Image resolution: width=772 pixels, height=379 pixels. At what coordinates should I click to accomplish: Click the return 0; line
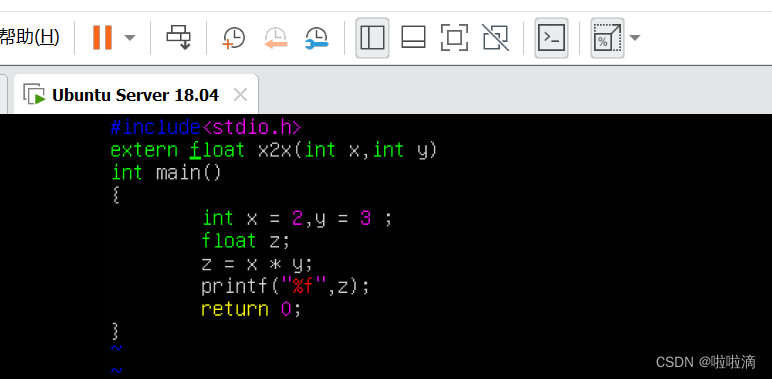[x=251, y=309]
